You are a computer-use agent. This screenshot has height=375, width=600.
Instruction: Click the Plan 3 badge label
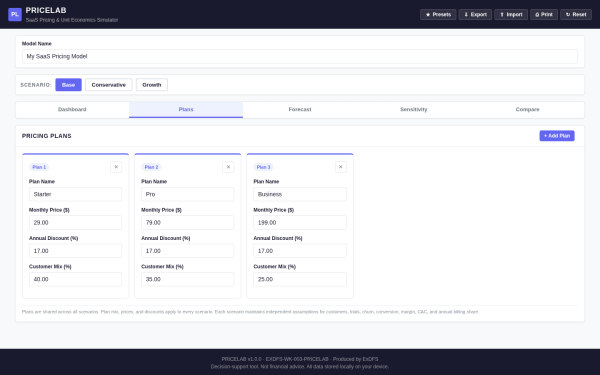pos(263,167)
